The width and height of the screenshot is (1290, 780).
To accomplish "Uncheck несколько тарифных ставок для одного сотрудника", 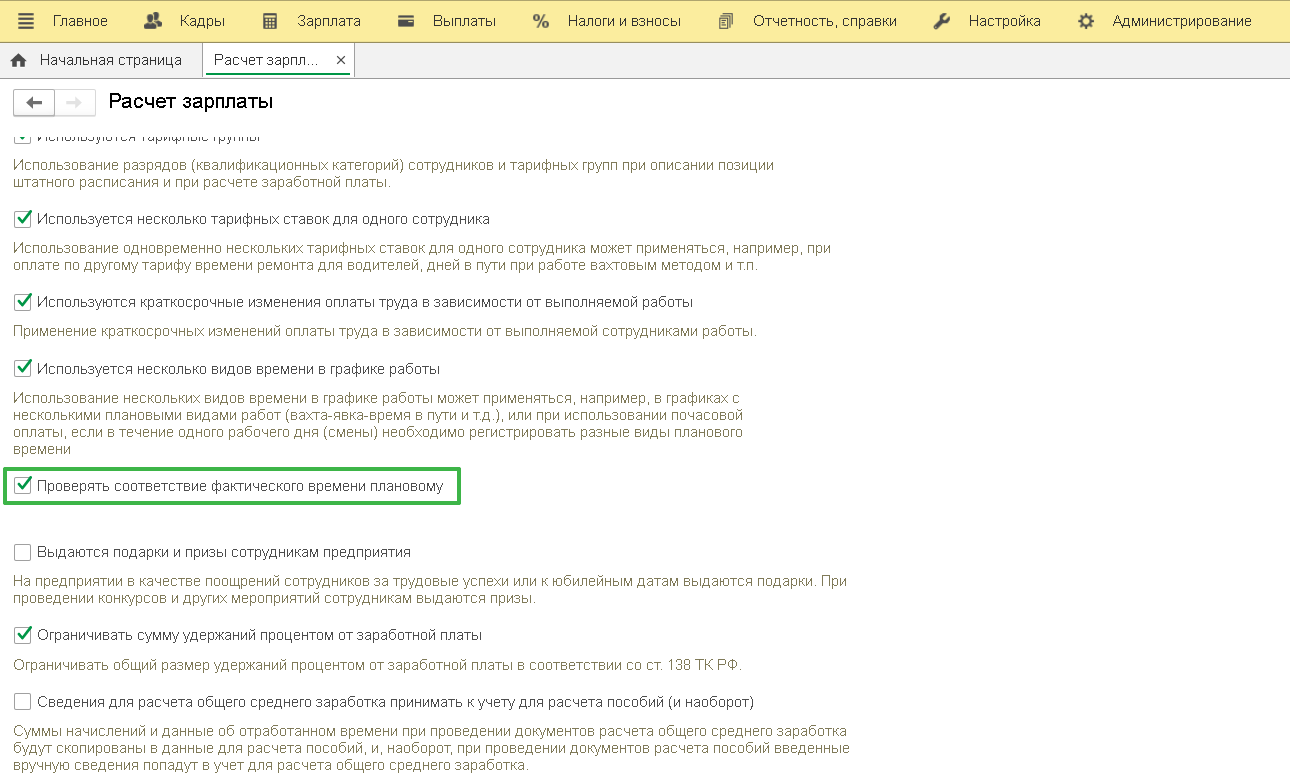I will coord(23,218).
